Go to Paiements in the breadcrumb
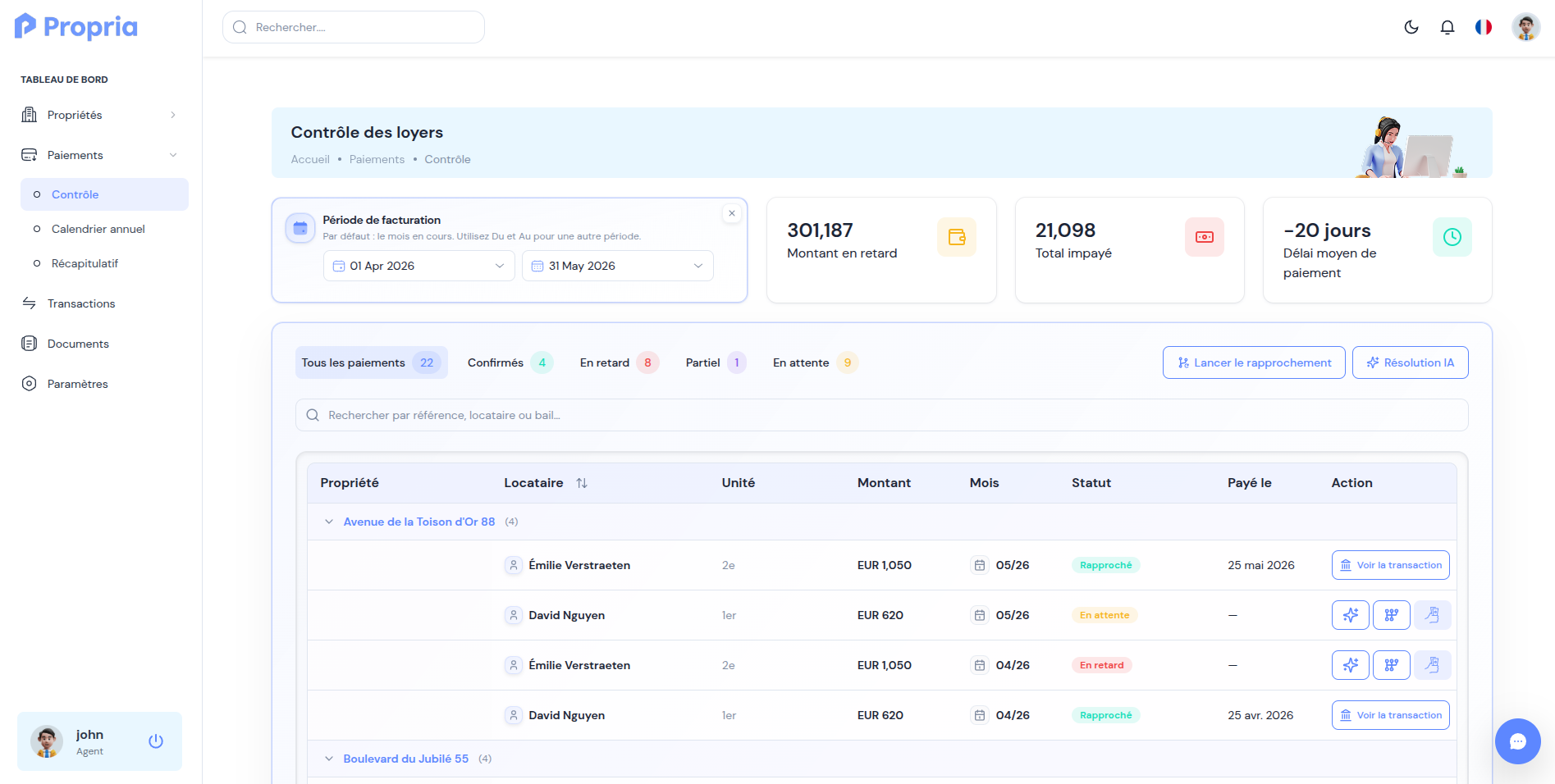 [x=377, y=159]
